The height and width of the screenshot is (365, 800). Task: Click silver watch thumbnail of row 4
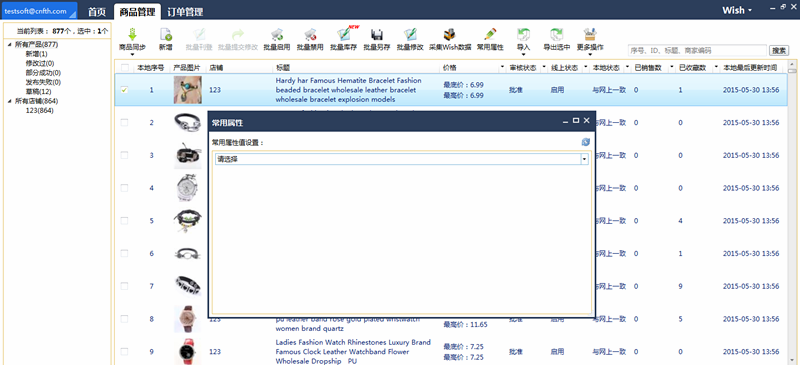click(x=187, y=188)
